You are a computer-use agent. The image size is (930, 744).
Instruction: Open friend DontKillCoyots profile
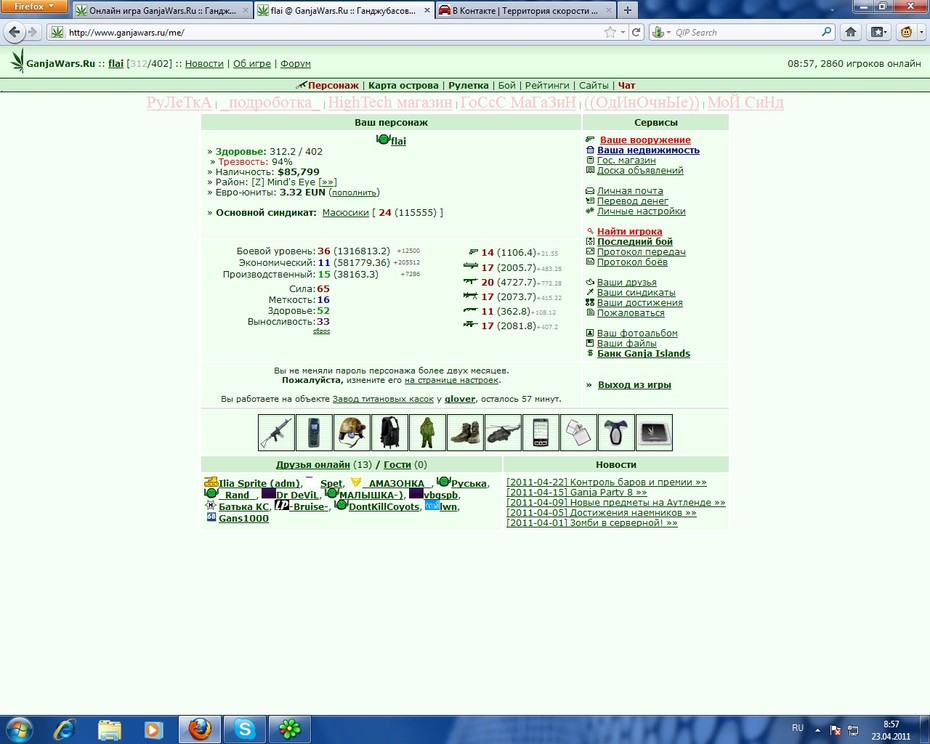click(384, 507)
